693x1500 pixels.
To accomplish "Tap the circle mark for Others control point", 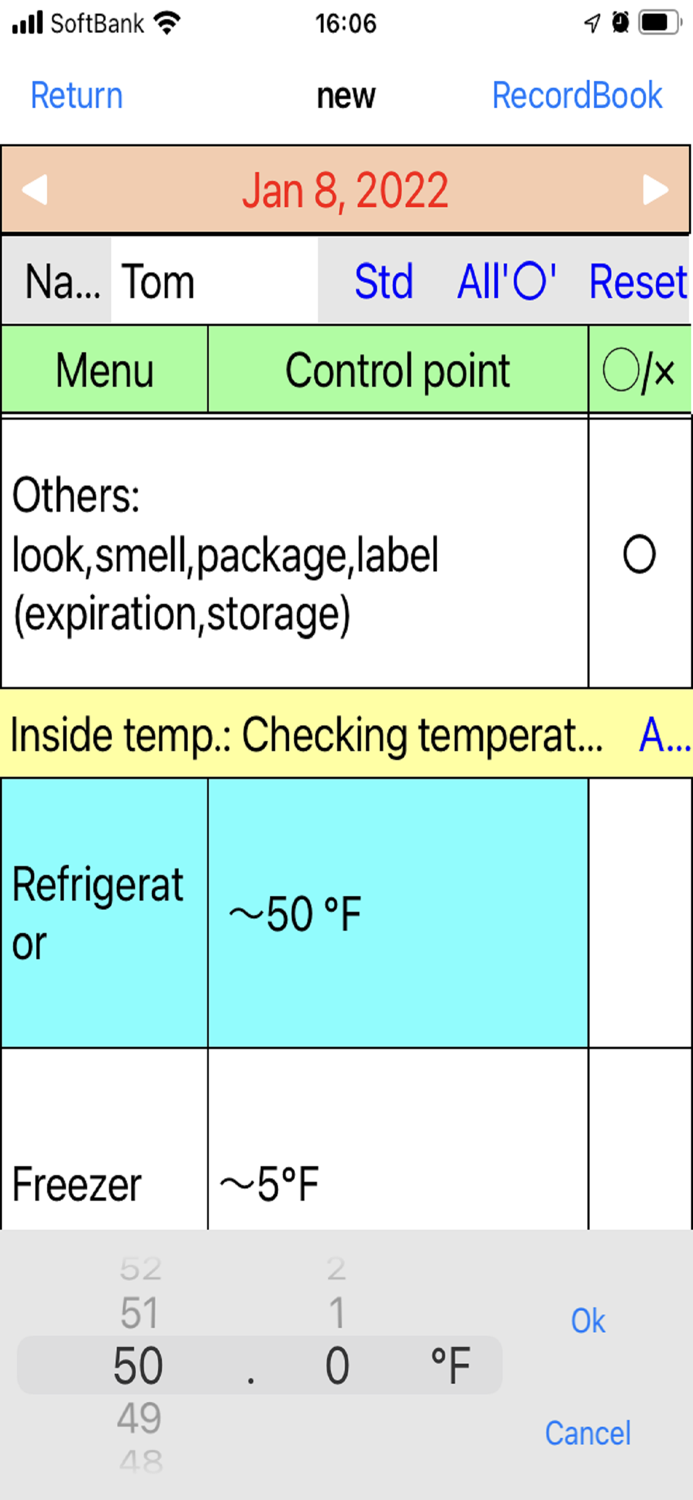I will click(x=639, y=554).
